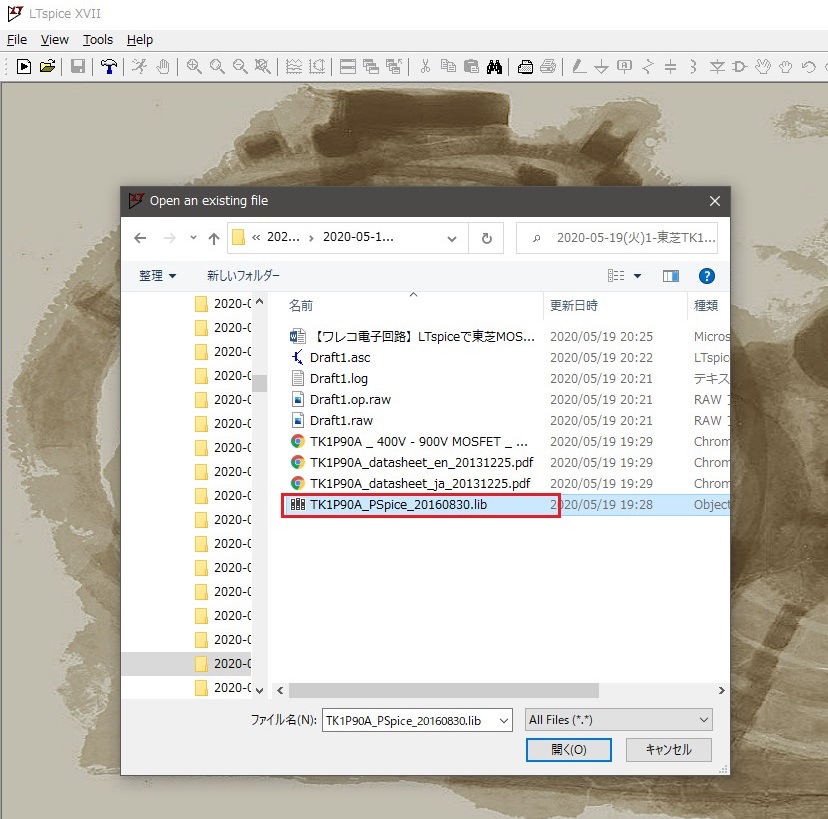Click the Copy toolbar icon
This screenshot has height=819, width=828.
tap(448, 67)
